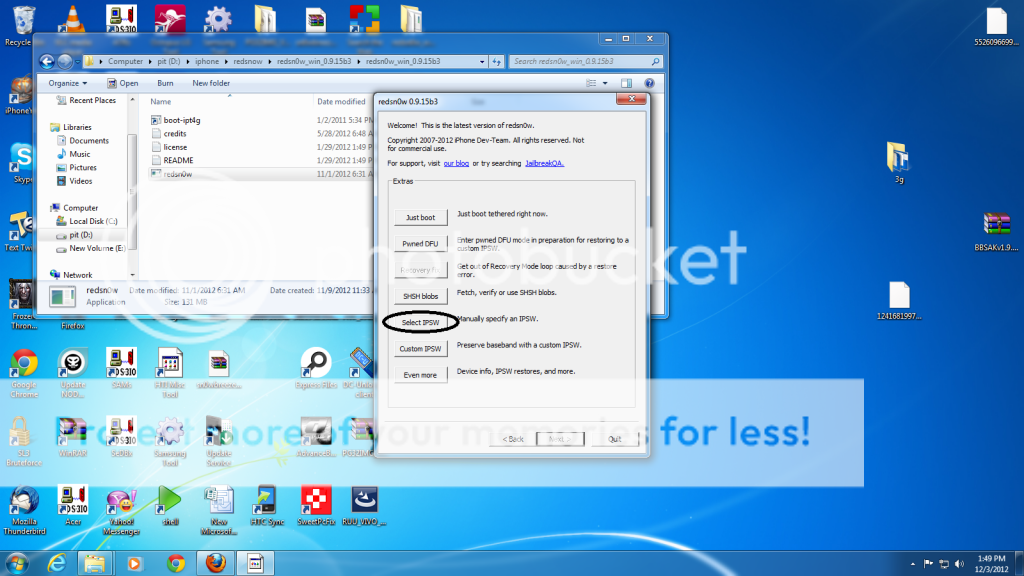Click the volume icon in system tray

[x=959, y=564]
